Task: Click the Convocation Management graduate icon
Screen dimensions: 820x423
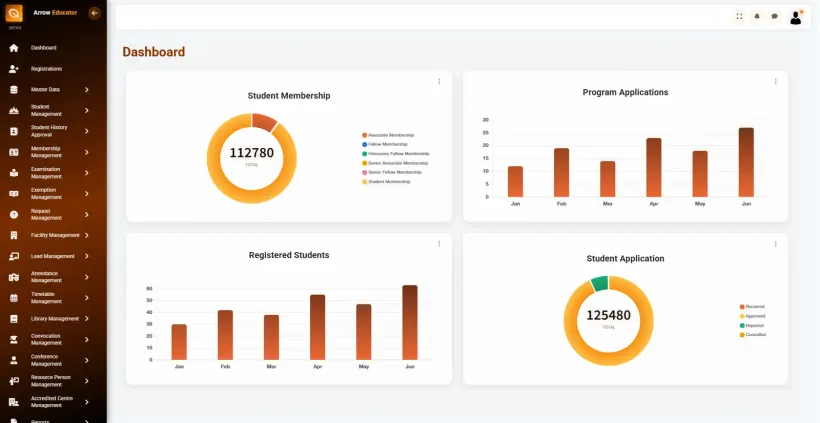Action: (x=14, y=339)
